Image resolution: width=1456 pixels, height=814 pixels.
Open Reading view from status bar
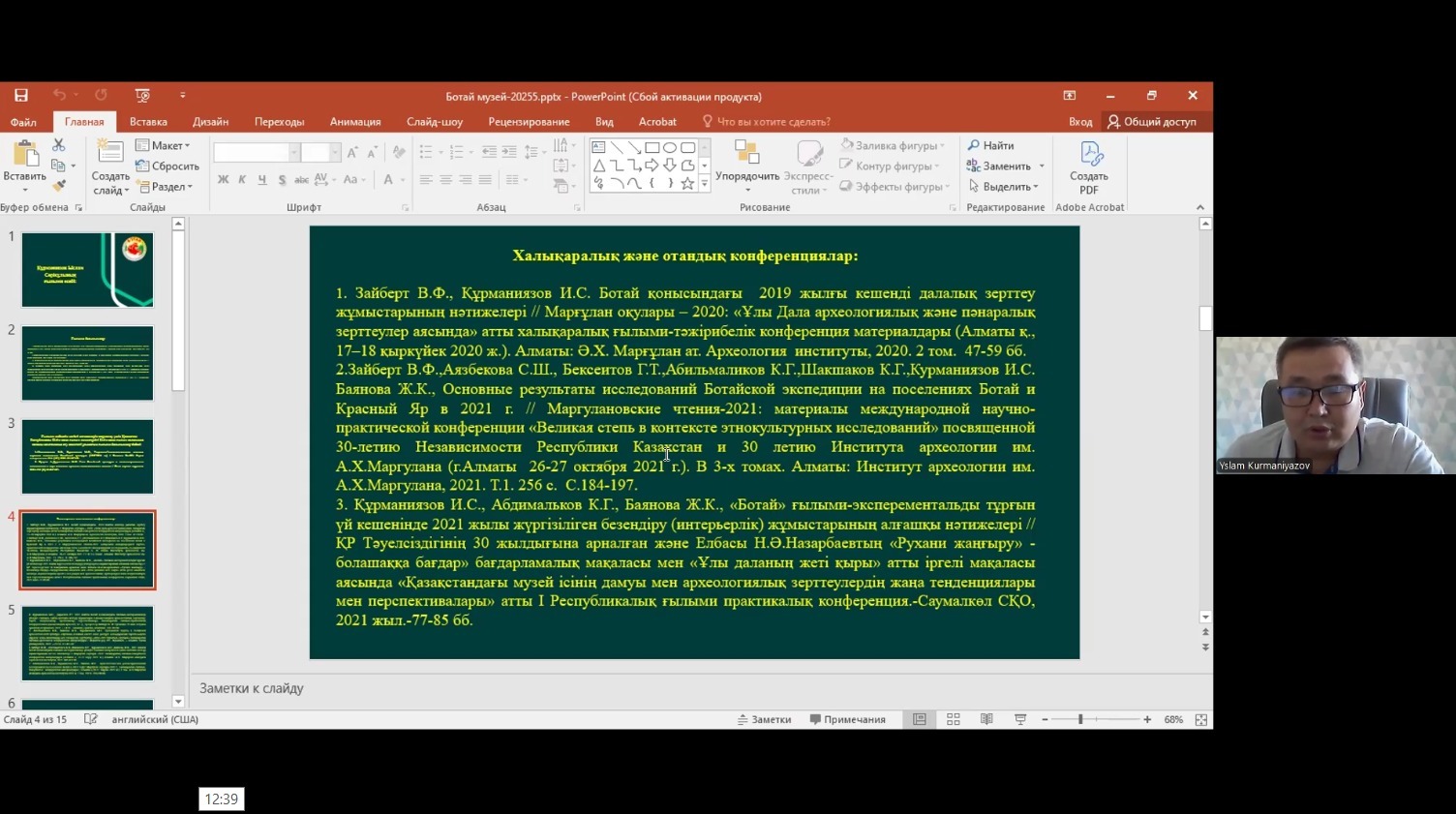pos(986,719)
